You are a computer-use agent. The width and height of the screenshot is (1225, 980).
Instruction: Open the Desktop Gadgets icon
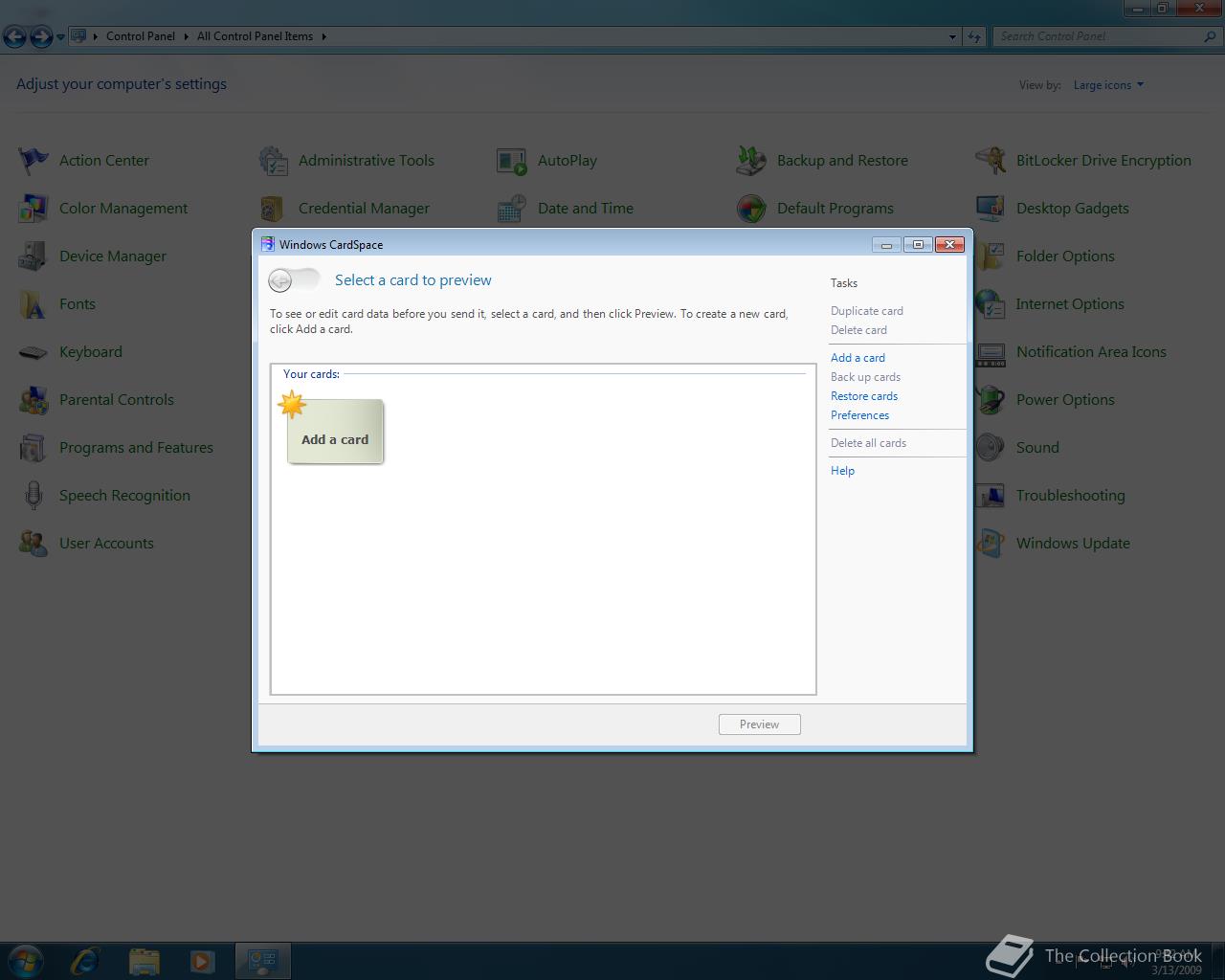(991, 208)
